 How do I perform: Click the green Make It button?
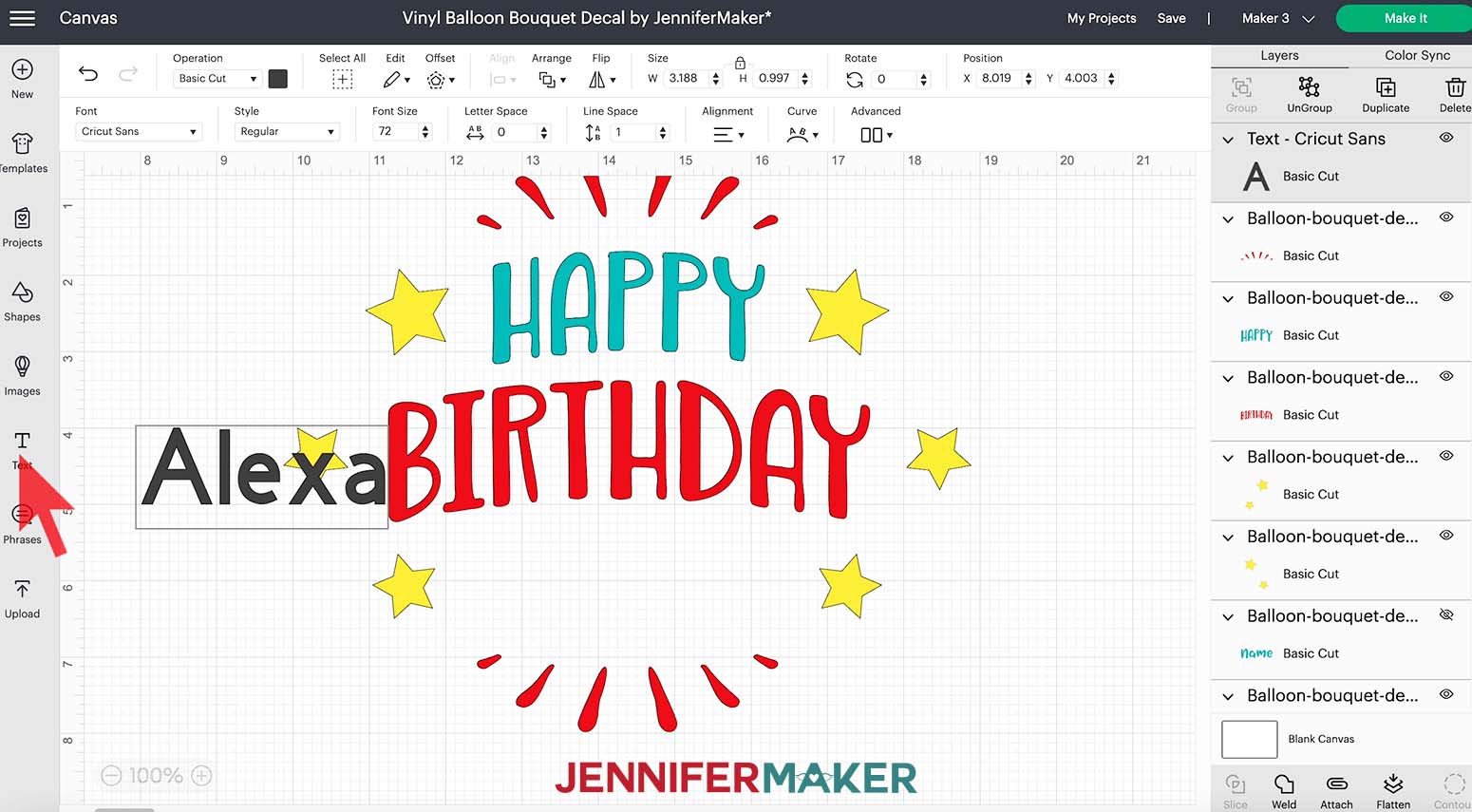pos(1406,18)
